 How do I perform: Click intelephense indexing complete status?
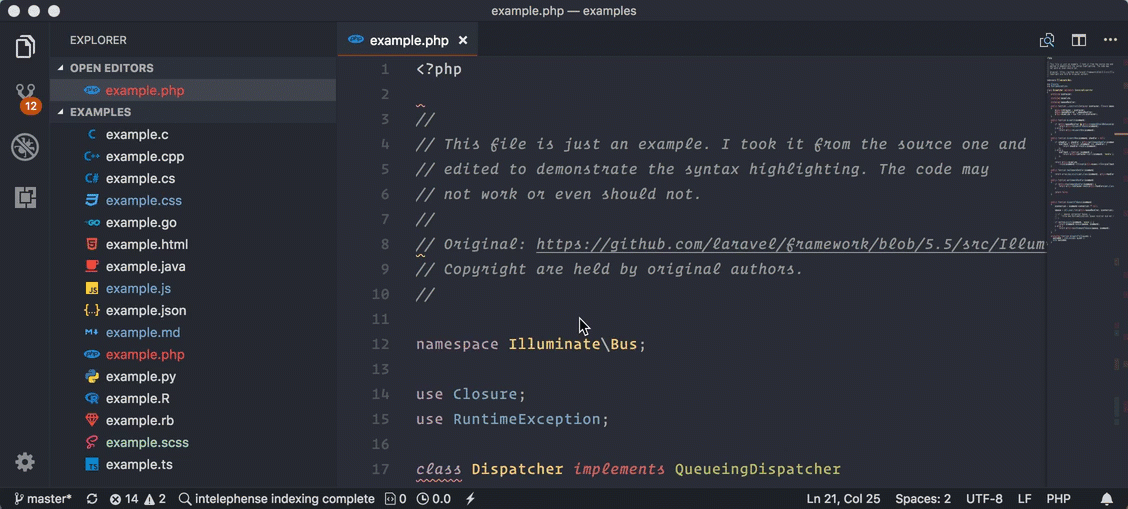(x=277, y=499)
